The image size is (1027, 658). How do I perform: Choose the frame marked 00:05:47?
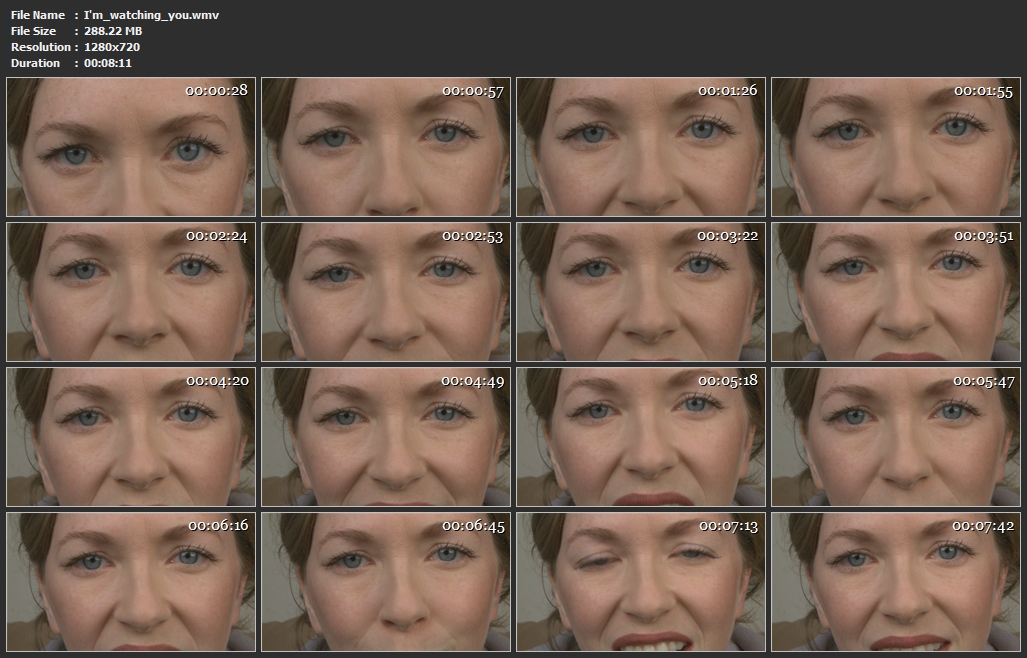(896, 437)
